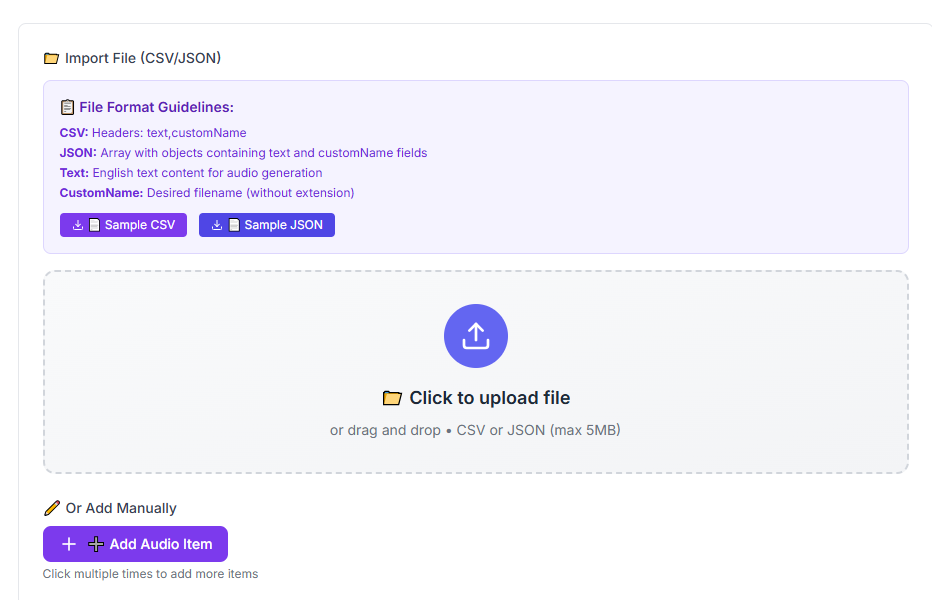
Task: Click the folder icon beside Import File heading
Action: (52, 58)
